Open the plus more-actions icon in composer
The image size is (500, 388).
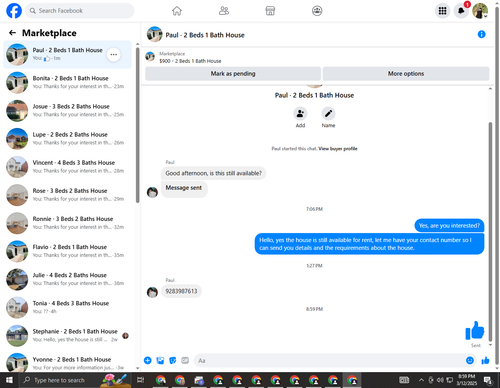148,360
